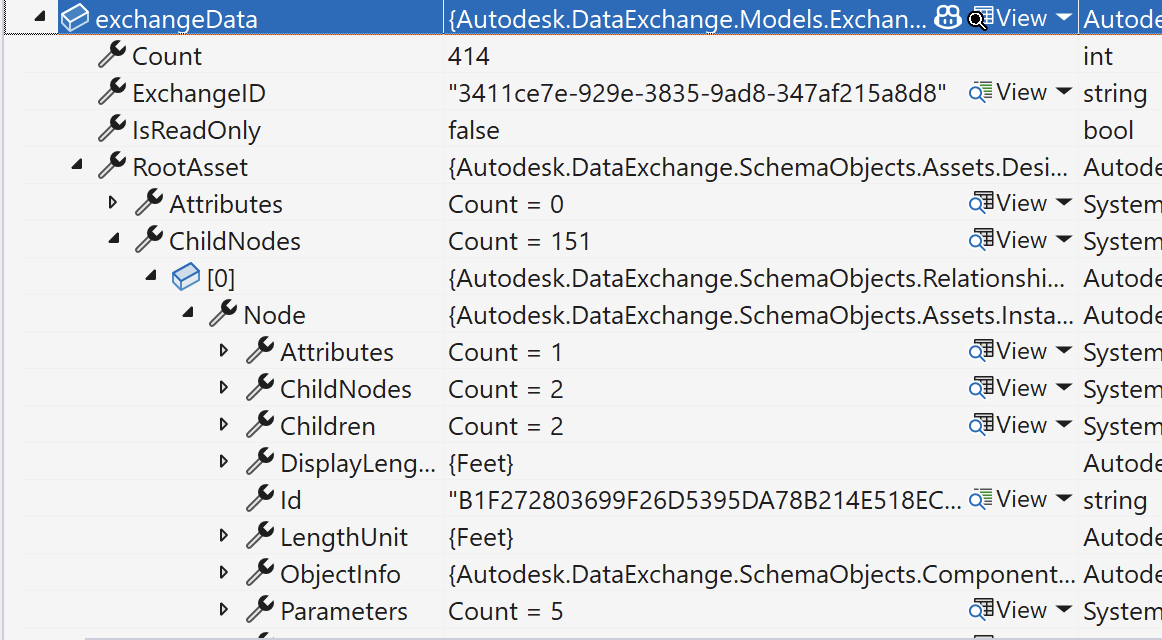Expand Attributes with Count = 1
Viewport: 1162px width, 640px height.
click(224, 350)
